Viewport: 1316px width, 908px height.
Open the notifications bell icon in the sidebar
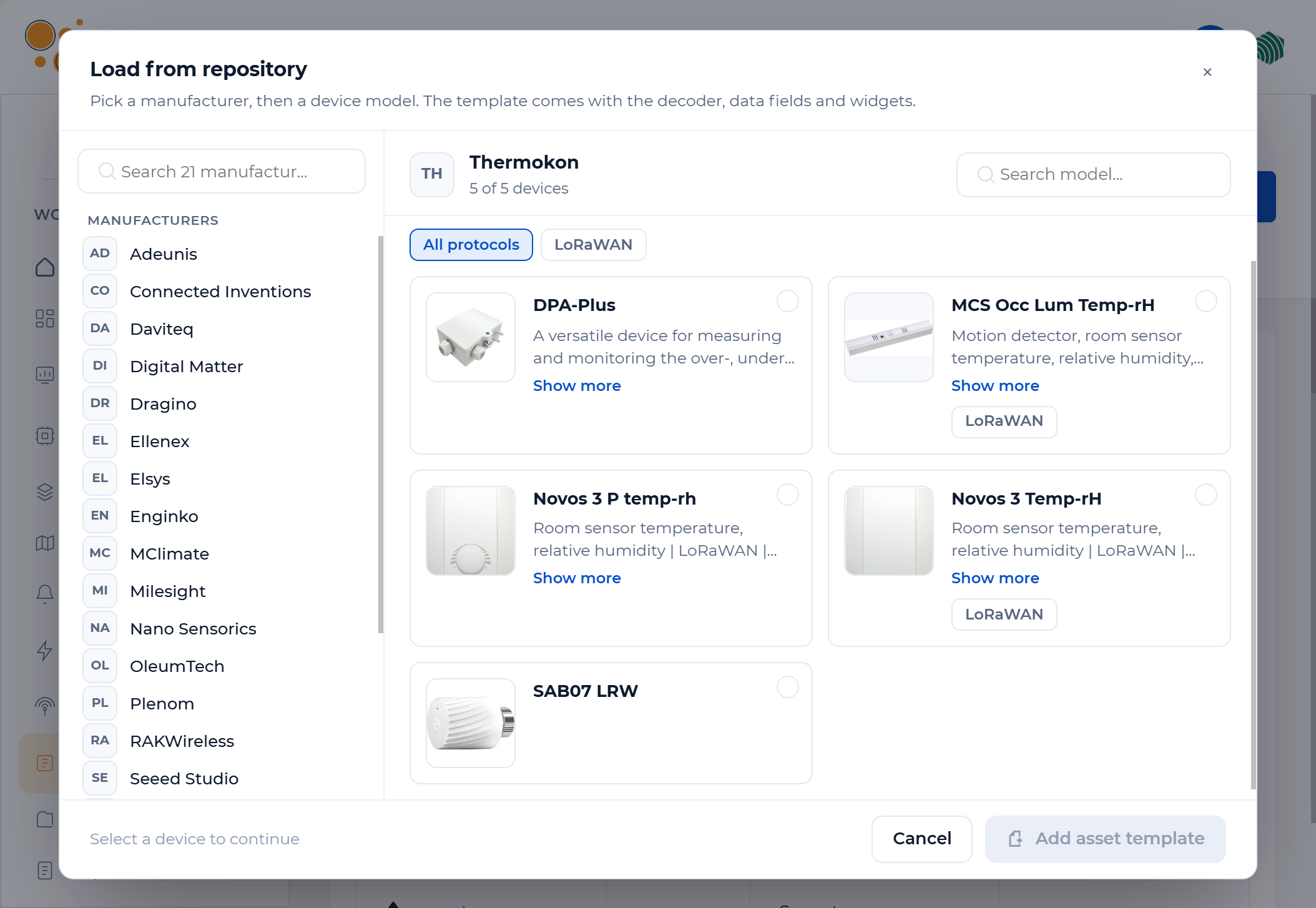45,594
